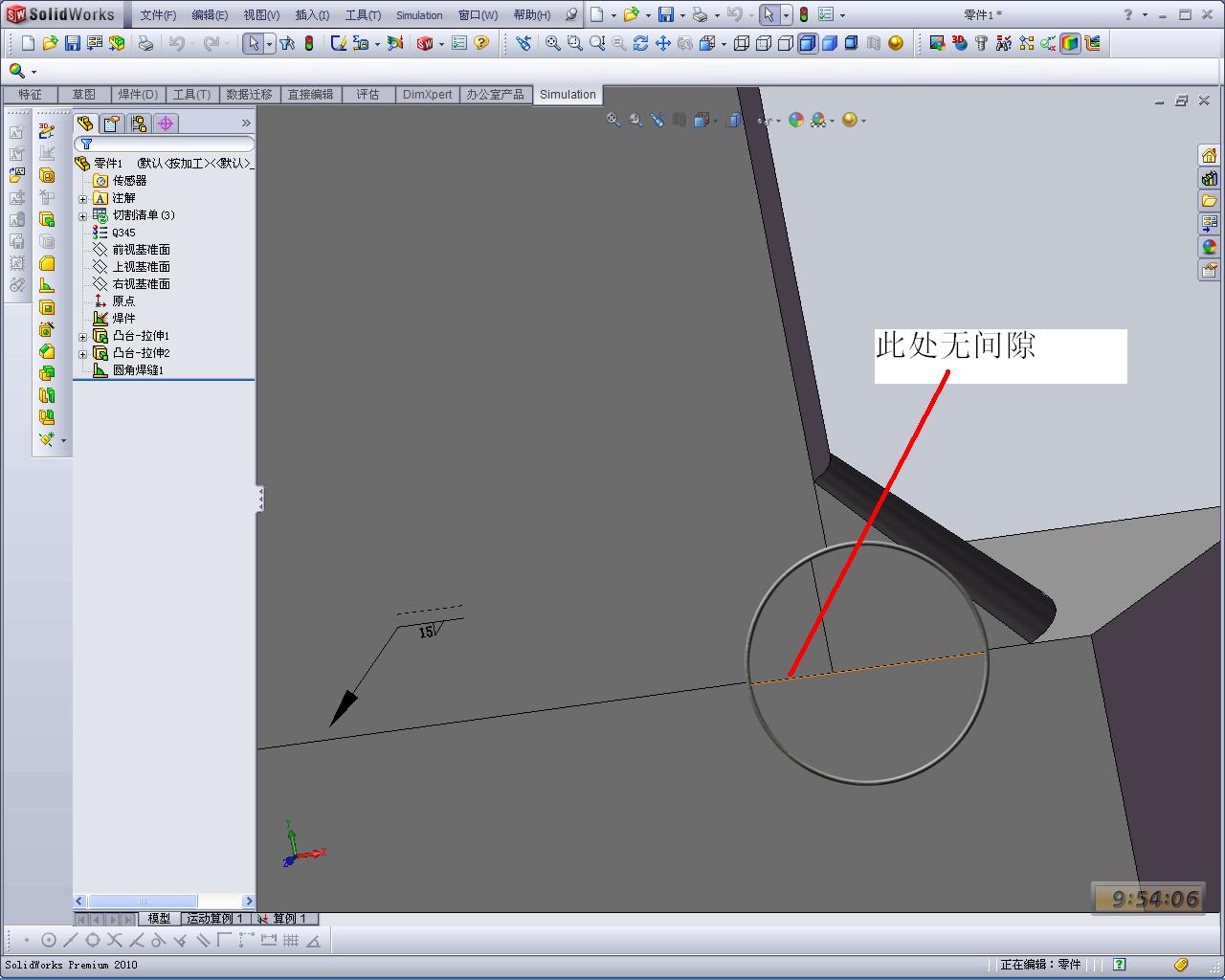The image size is (1225, 980).
Task: Switch to the 算例 1 simulation tab
Action: coord(284,919)
